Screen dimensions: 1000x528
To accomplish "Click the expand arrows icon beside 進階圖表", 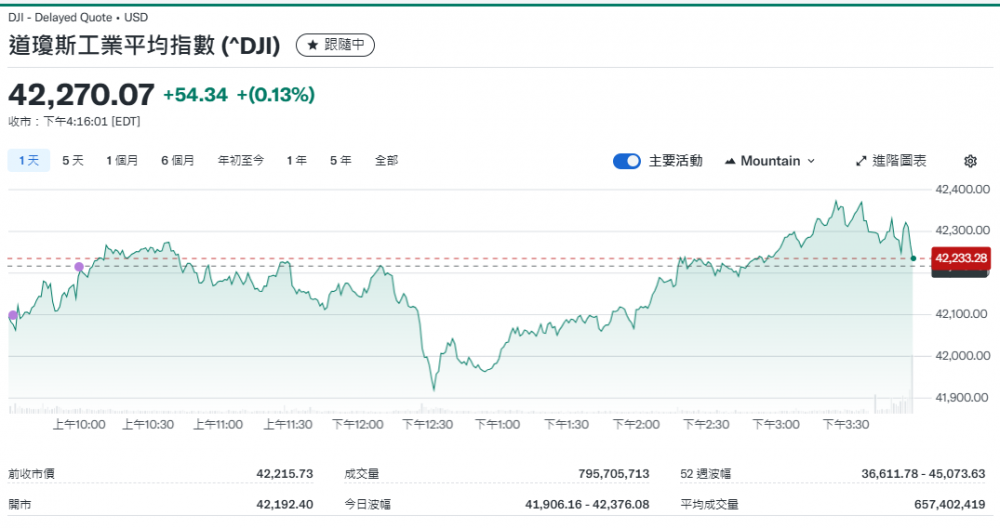I will coord(860,161).
